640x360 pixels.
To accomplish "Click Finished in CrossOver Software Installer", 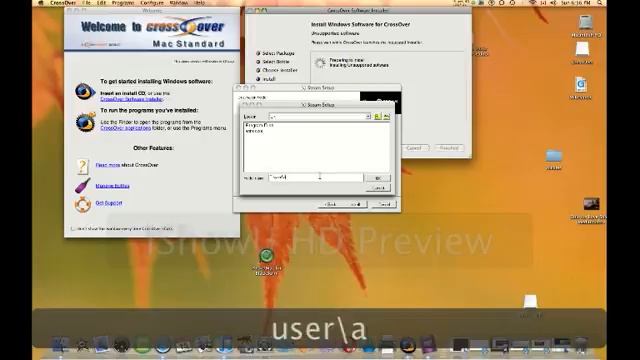I will (x=449, y=148).
